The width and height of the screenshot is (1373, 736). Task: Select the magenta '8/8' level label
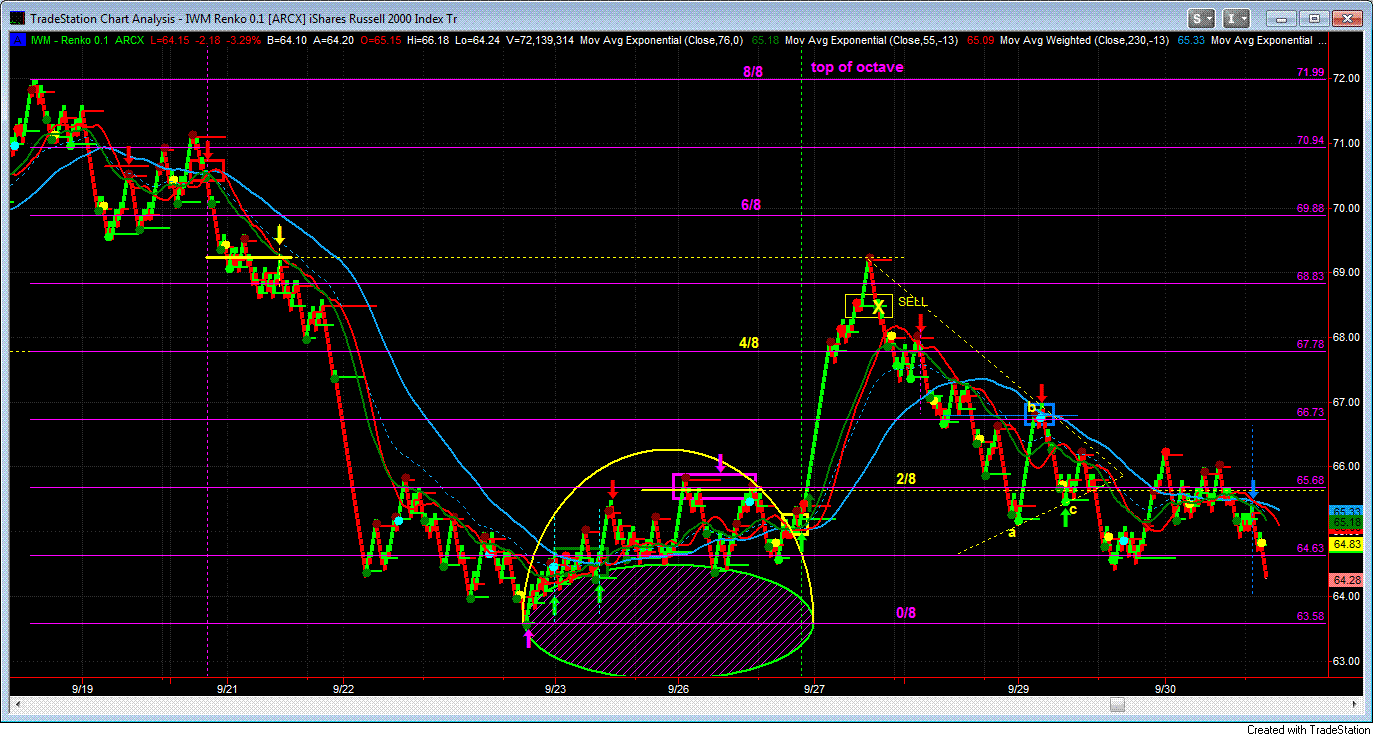pyautogui.click(x=753, y=72)
